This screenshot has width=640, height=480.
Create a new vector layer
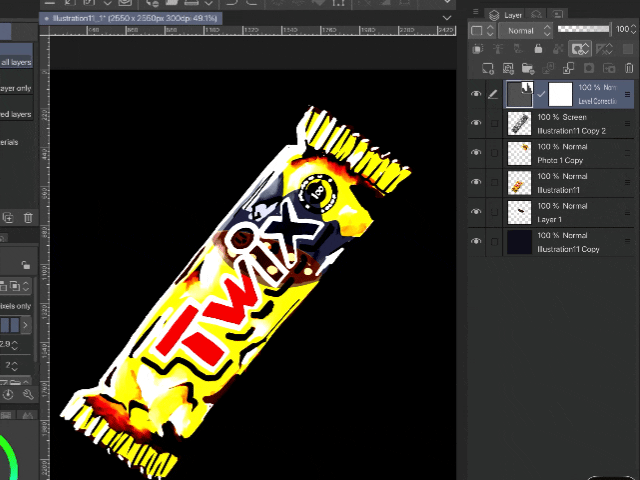[508, 69]
